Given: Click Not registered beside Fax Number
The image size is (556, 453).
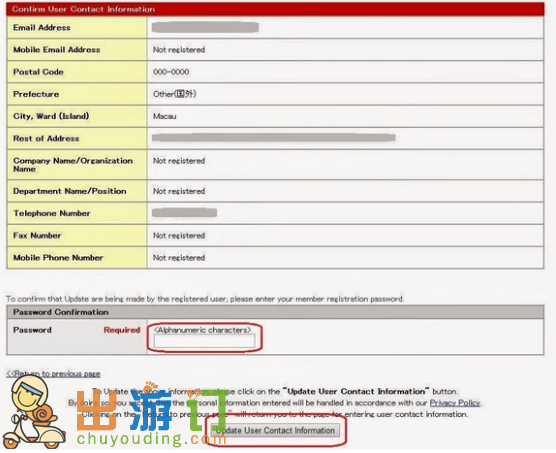Looking at the screenshot, I should click(x=179, y=236).
